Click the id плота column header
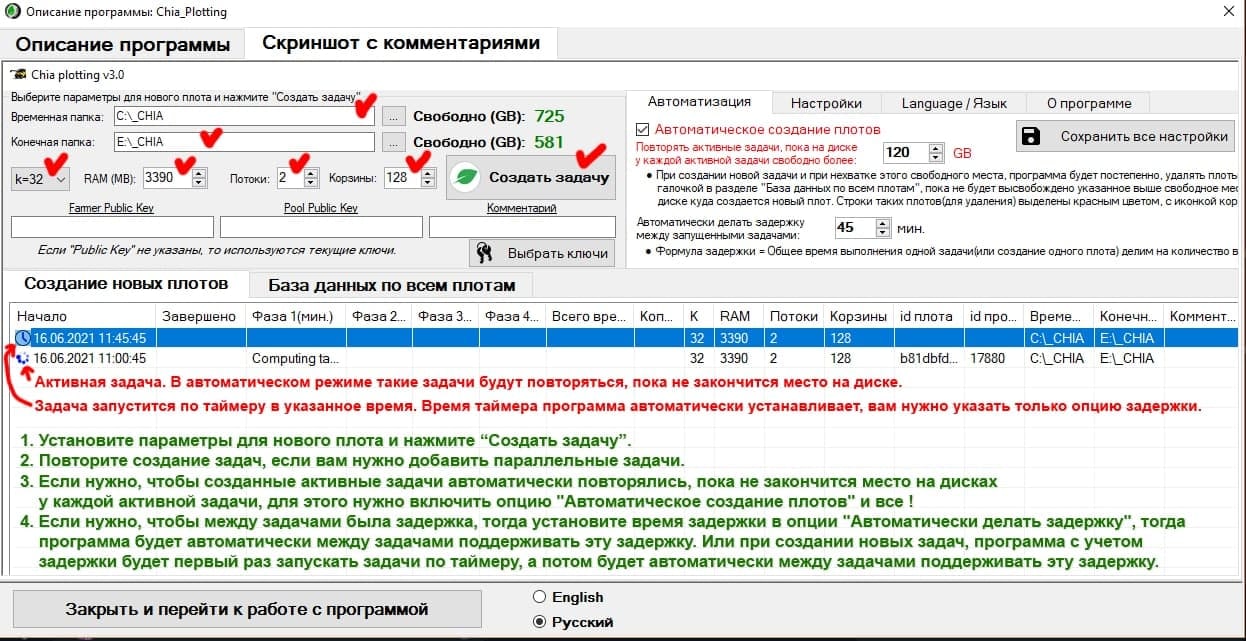 928,316
